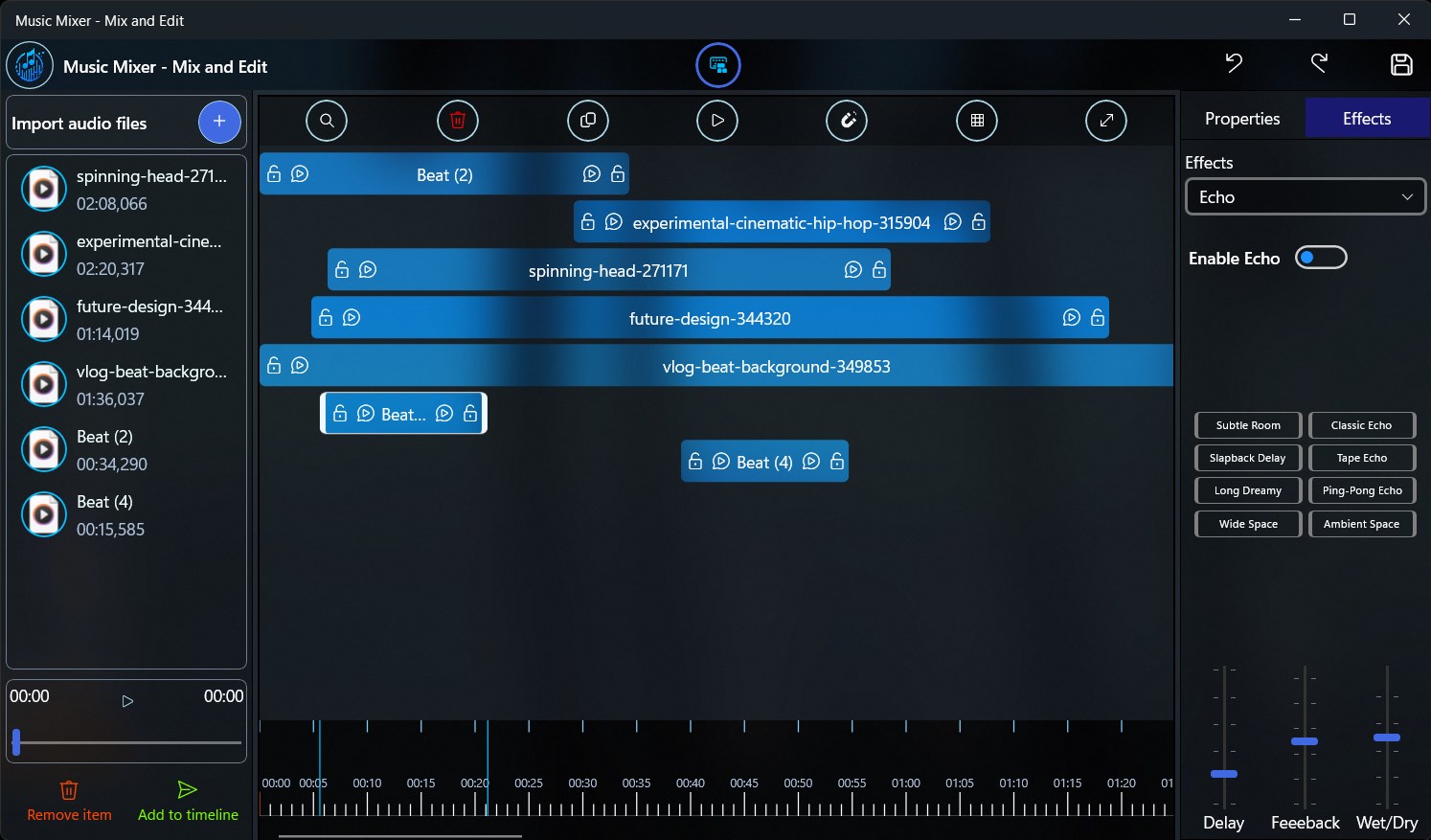This screenshot has height=840, width=1431.
Task: Open the Effects type dropdown showing Echo
Action: coord(1305,196)
